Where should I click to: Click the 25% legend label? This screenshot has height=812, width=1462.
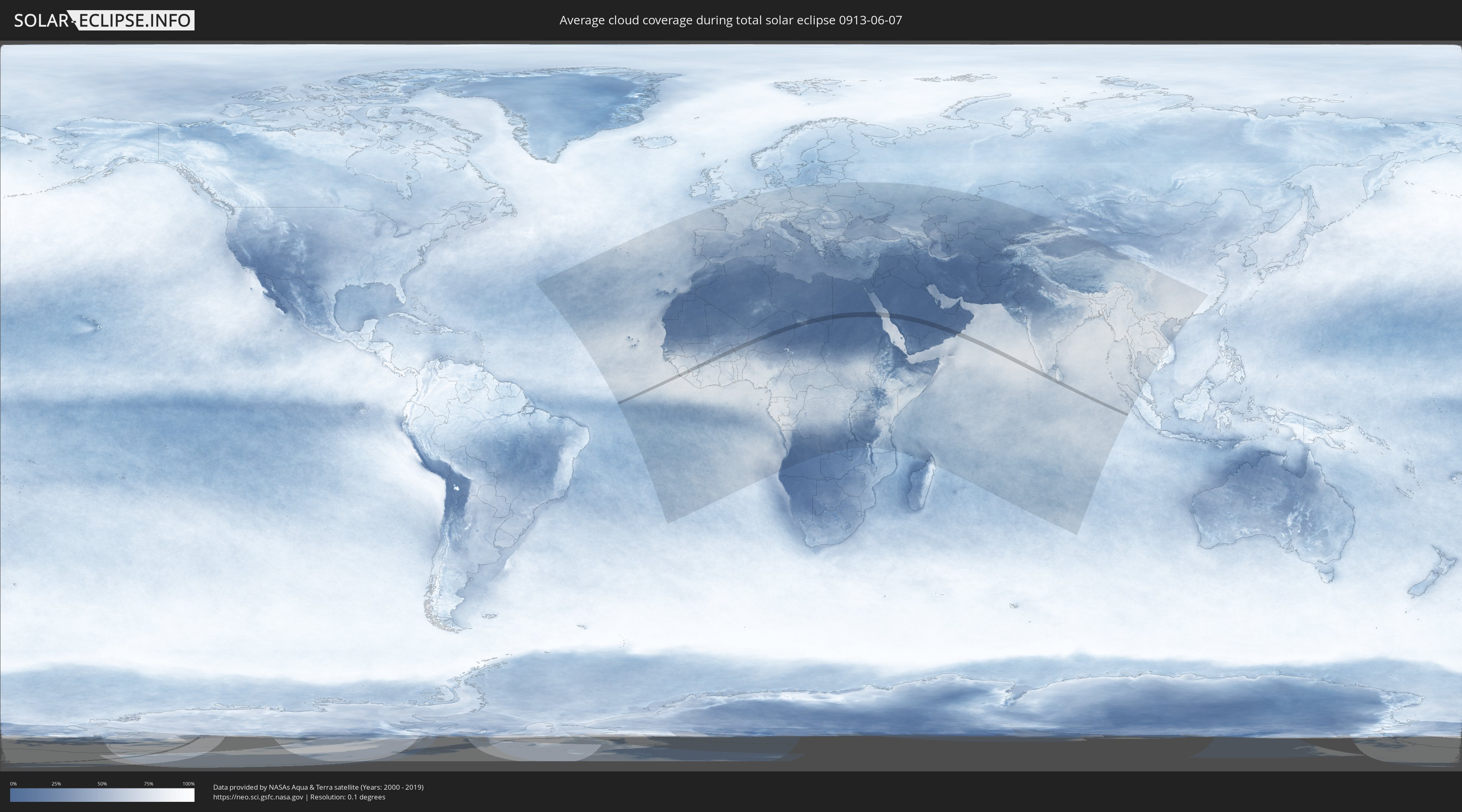point(56,784)
